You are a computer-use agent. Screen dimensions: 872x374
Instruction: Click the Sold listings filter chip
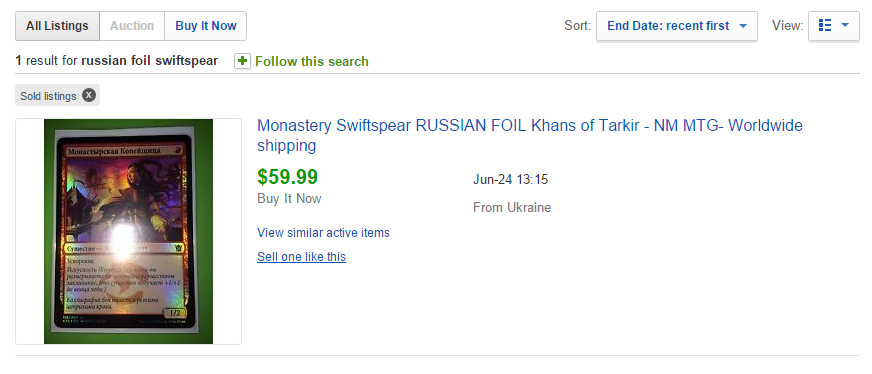point(57,95)
